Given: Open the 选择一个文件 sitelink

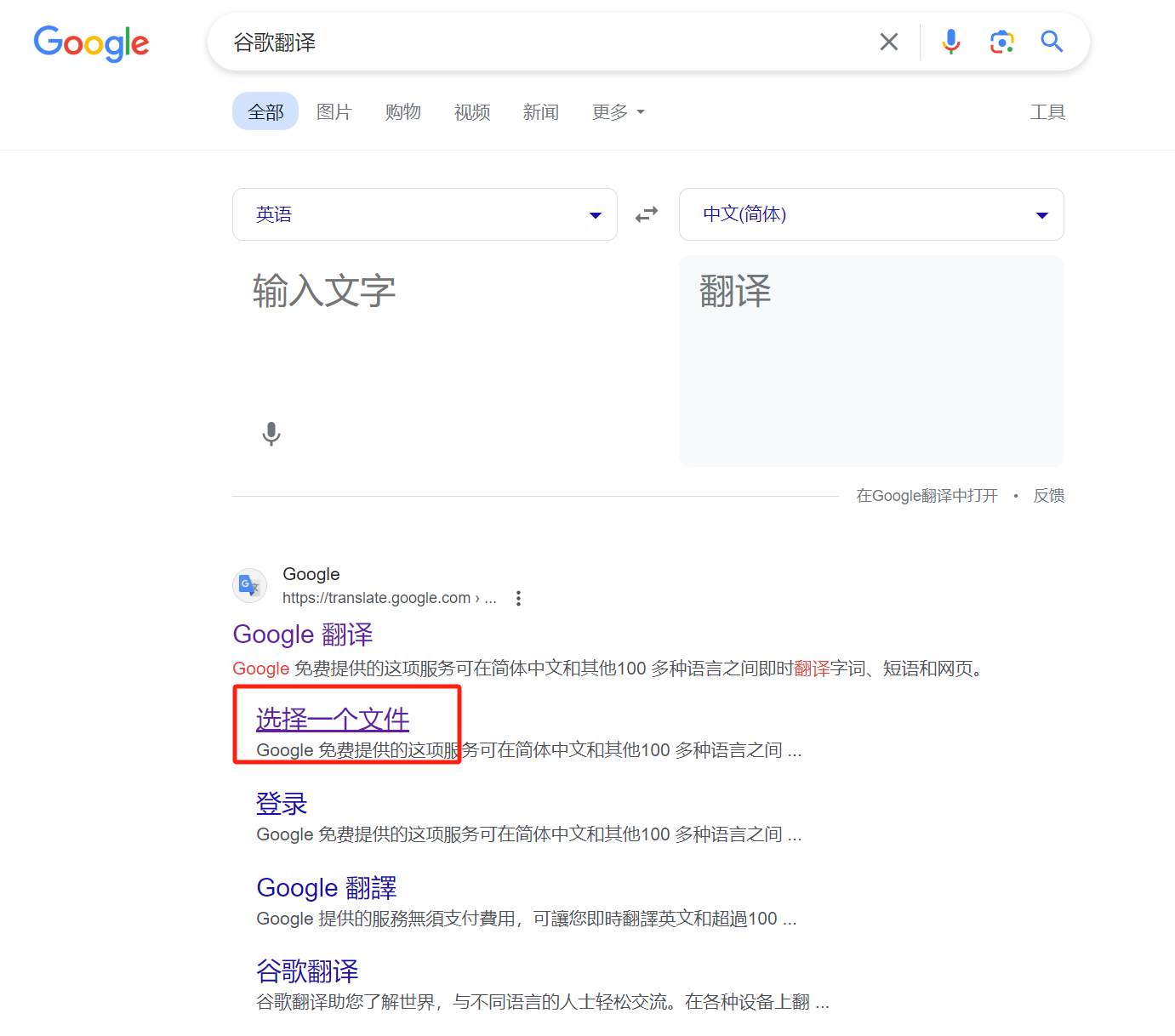Looking at the screenshot, I should 333,720.
